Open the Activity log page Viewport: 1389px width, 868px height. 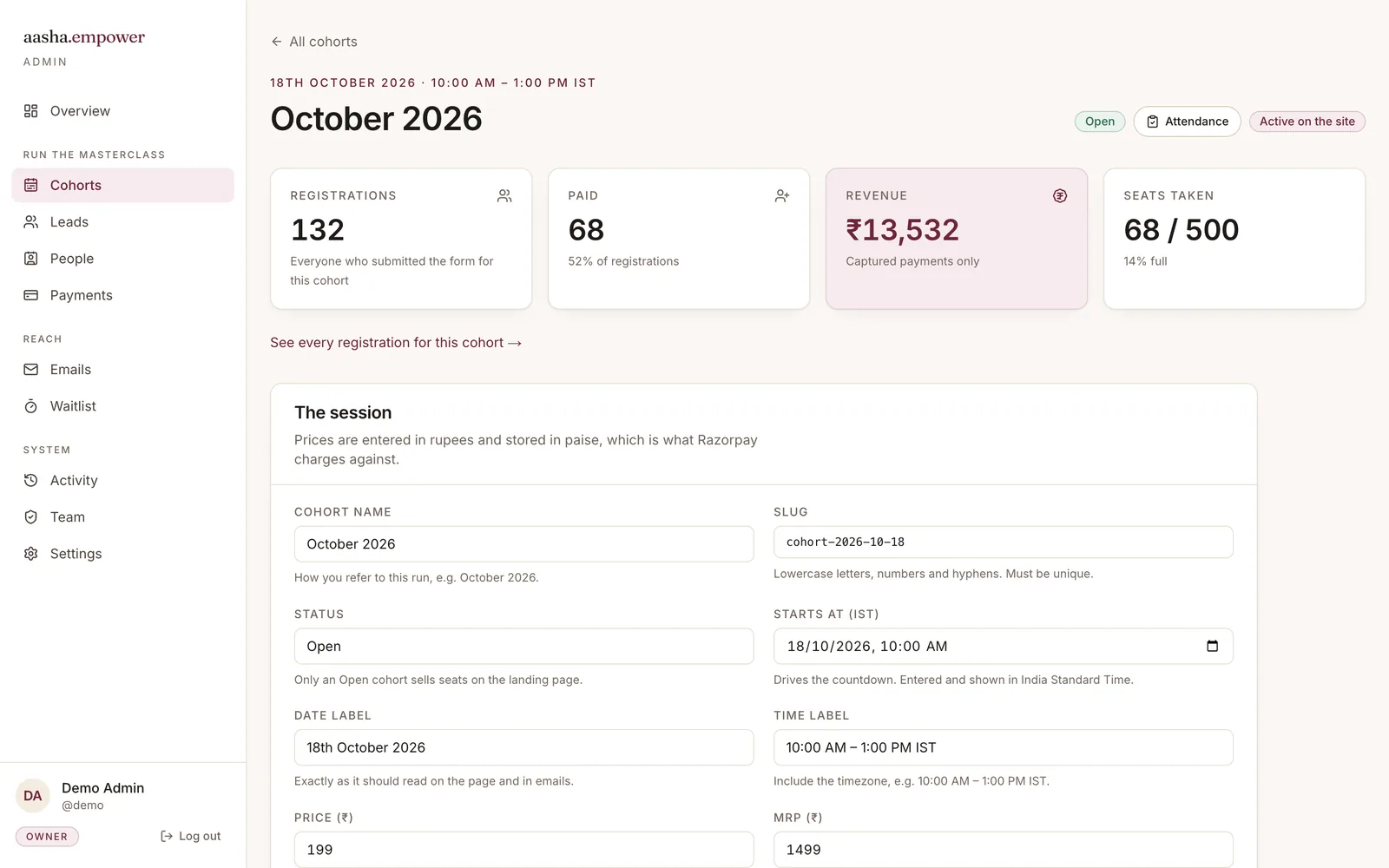[x=123, y=480]
